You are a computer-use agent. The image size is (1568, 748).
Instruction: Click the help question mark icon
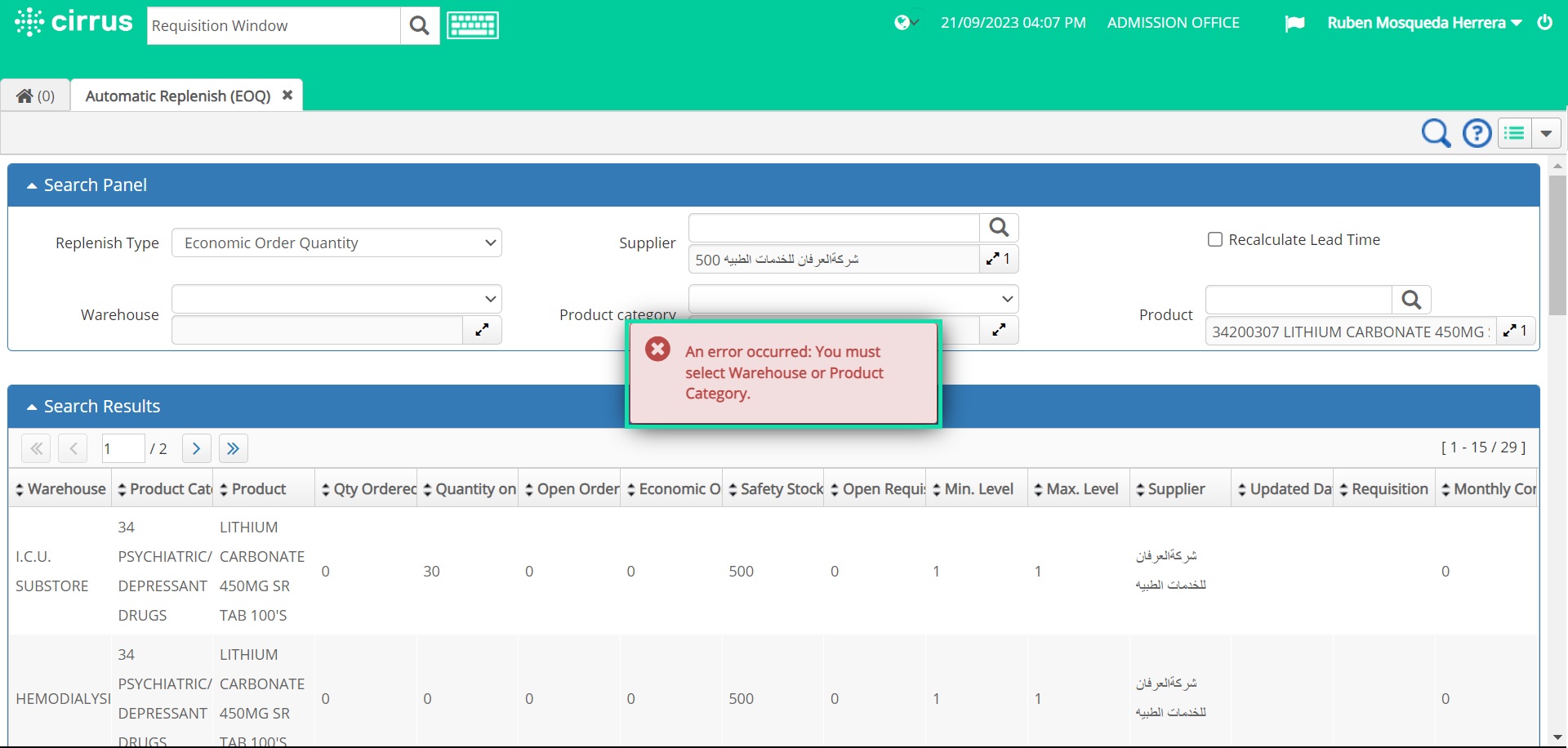(1477, 132)
